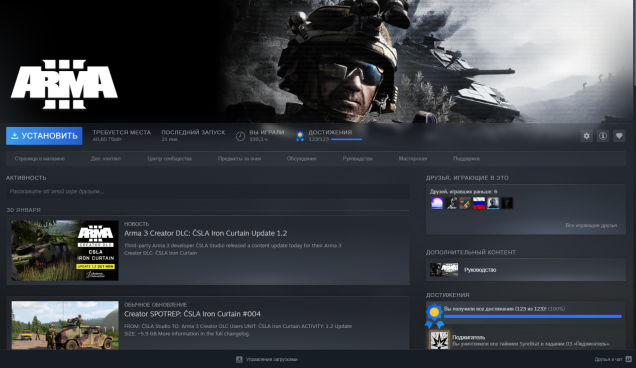Click the purple sphere friend avatar
Viewport: 636px width, 368px height.
pos(437,203)
